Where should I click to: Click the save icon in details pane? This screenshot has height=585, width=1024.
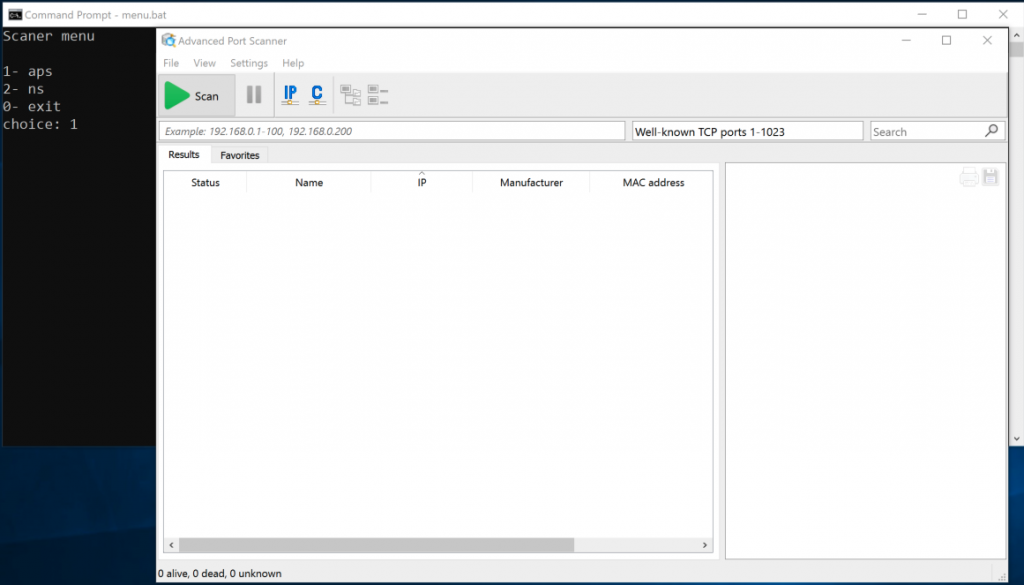coord(991,177)
